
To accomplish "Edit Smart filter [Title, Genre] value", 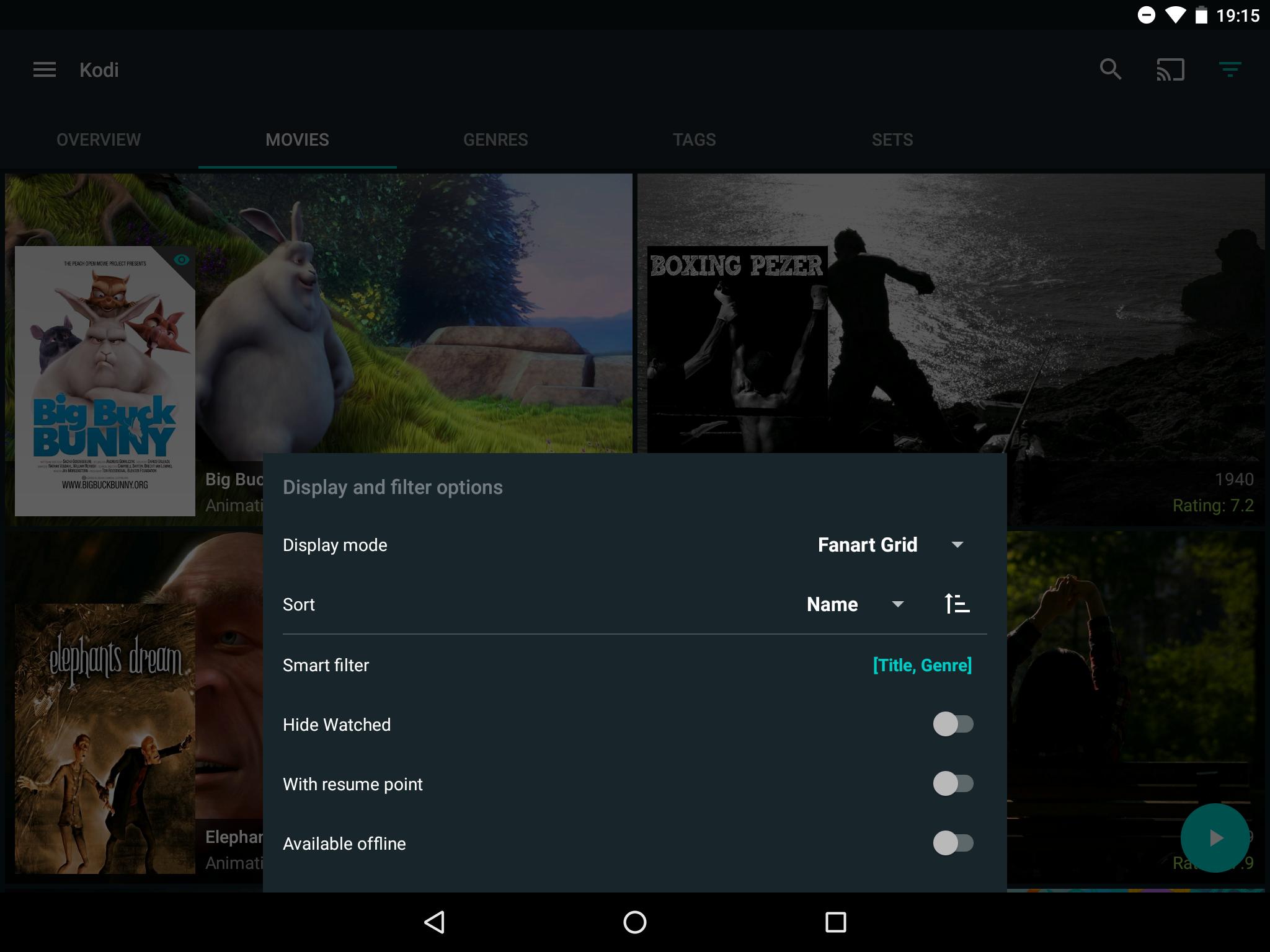I will click(922, 665).
